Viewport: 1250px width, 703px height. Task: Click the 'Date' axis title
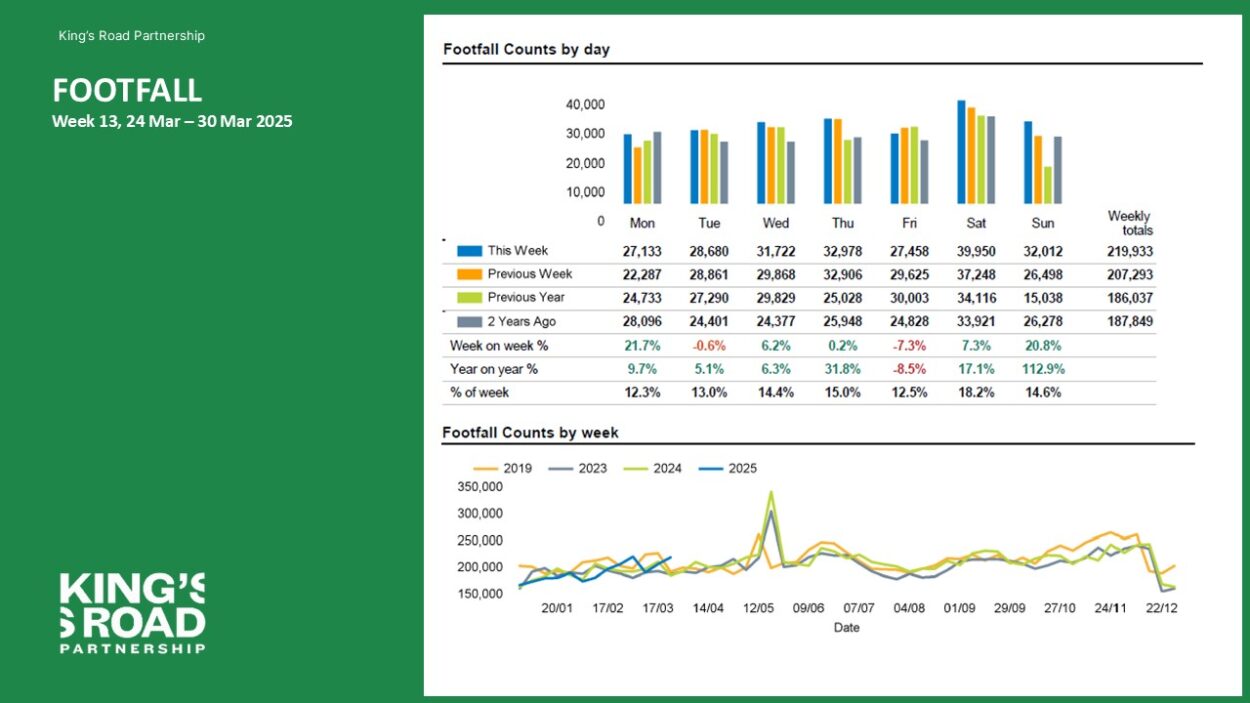(x=847, y=628)
